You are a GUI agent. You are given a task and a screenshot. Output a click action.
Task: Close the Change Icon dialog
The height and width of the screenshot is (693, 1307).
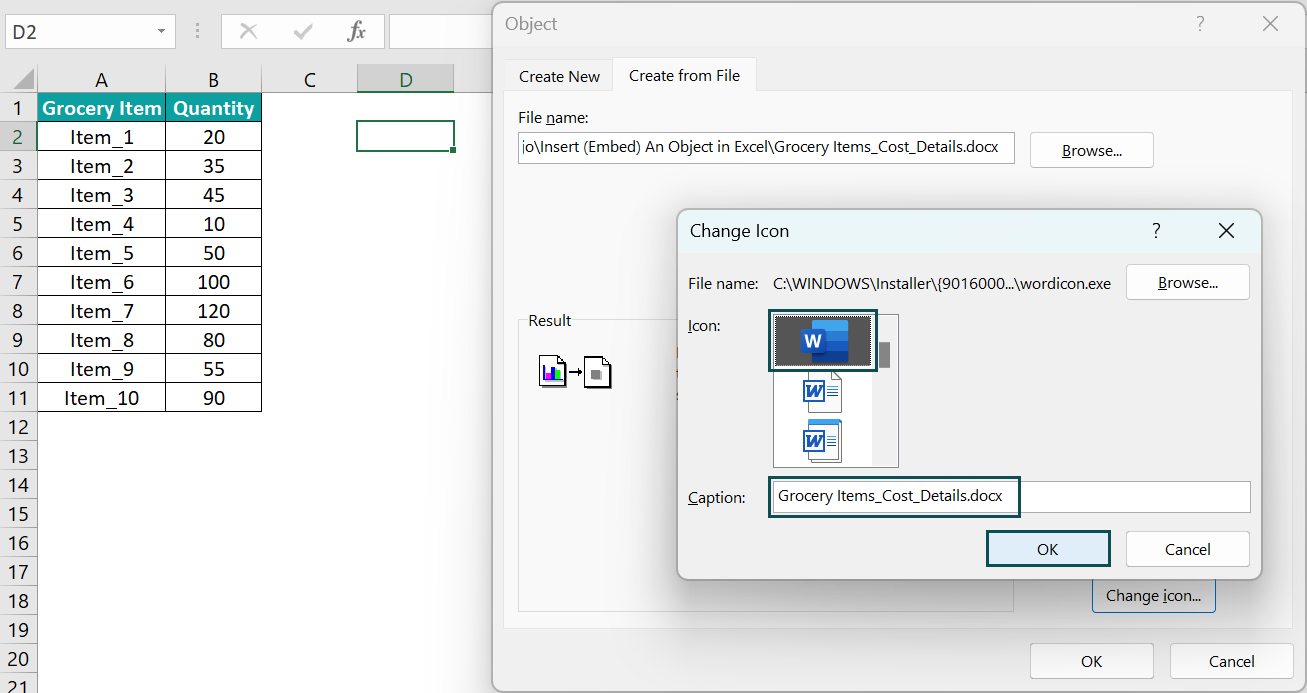[x=1226, y=231]
